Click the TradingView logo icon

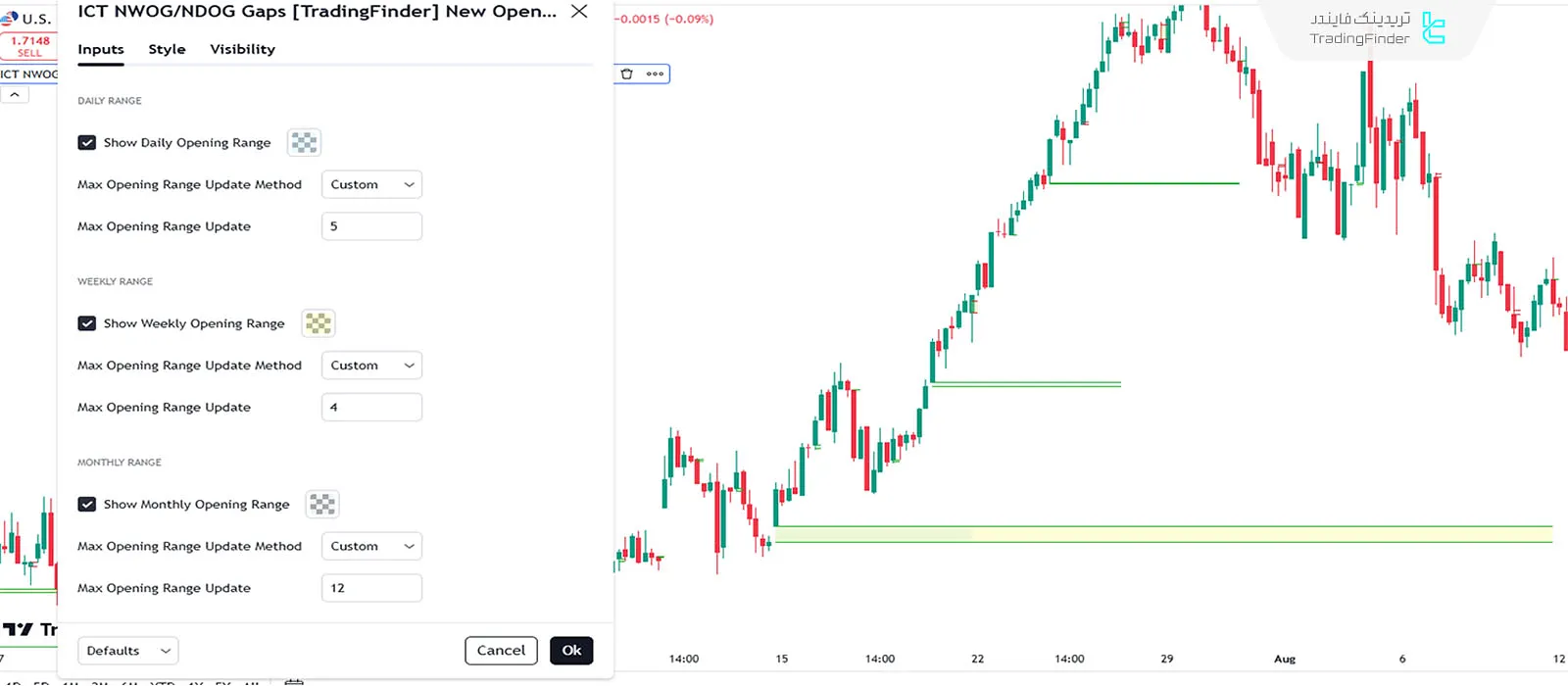click(18, 629)
